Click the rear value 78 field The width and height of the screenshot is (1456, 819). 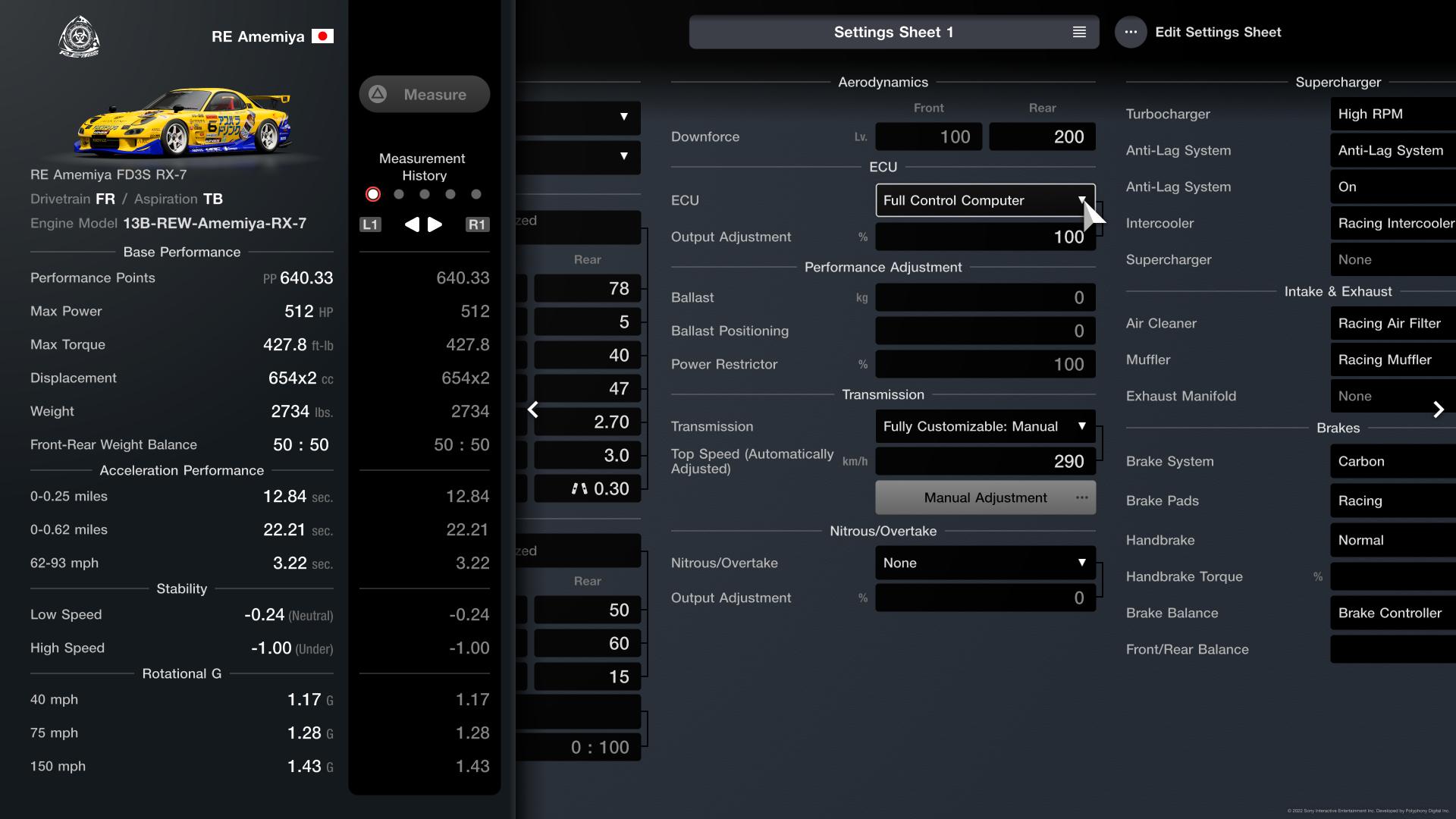pos(587,288)
